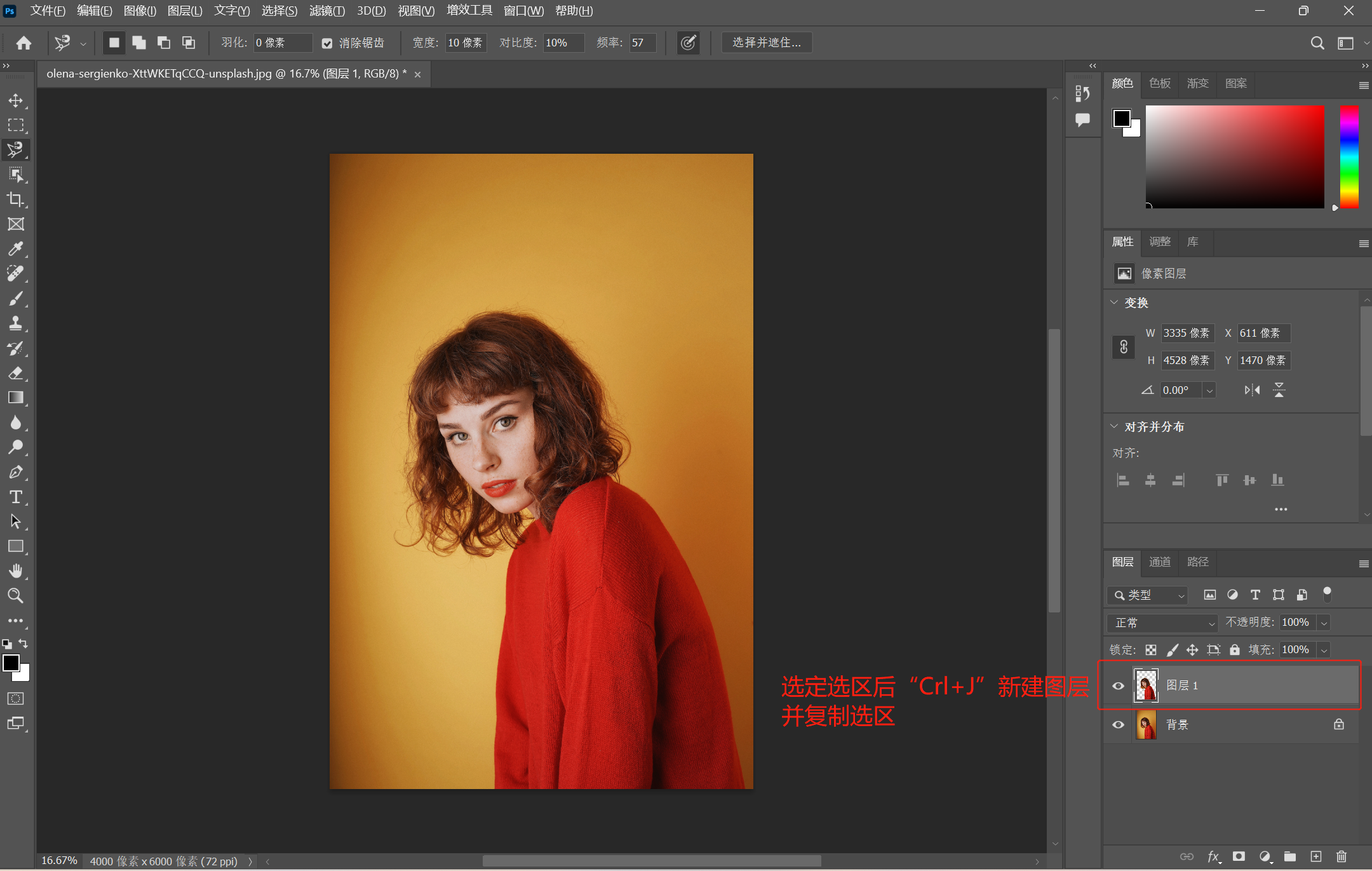Image resolution: width=1372 pixels, height=871 pixels.
Task: Select the Blur tool
Action: click(15, 422)
